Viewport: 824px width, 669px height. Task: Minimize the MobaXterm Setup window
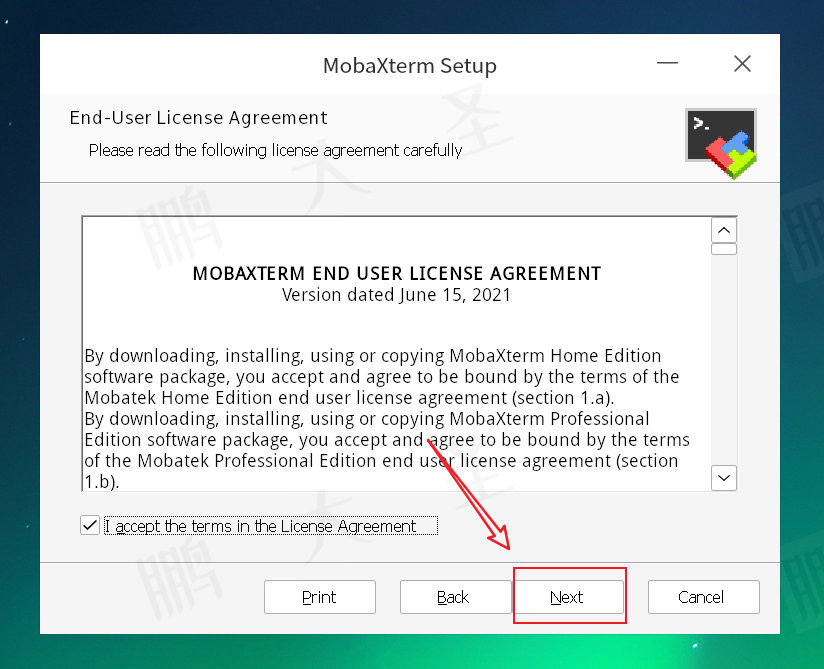tap(667, 64)
